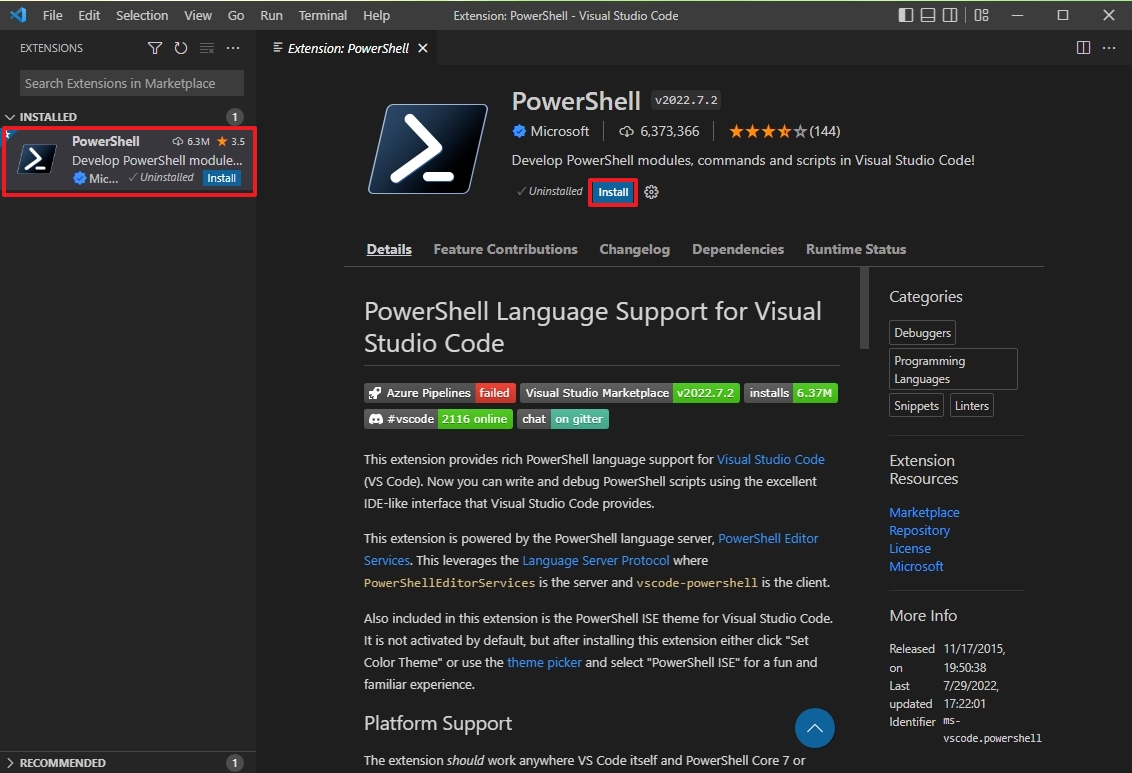Open the Help menu

coord(376,15)
